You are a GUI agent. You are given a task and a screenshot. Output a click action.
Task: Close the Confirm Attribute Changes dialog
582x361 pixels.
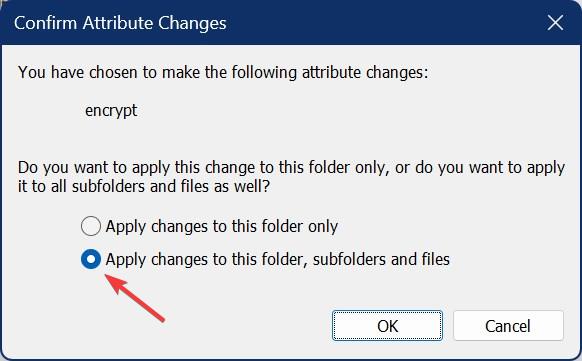(x=555, y=23)
